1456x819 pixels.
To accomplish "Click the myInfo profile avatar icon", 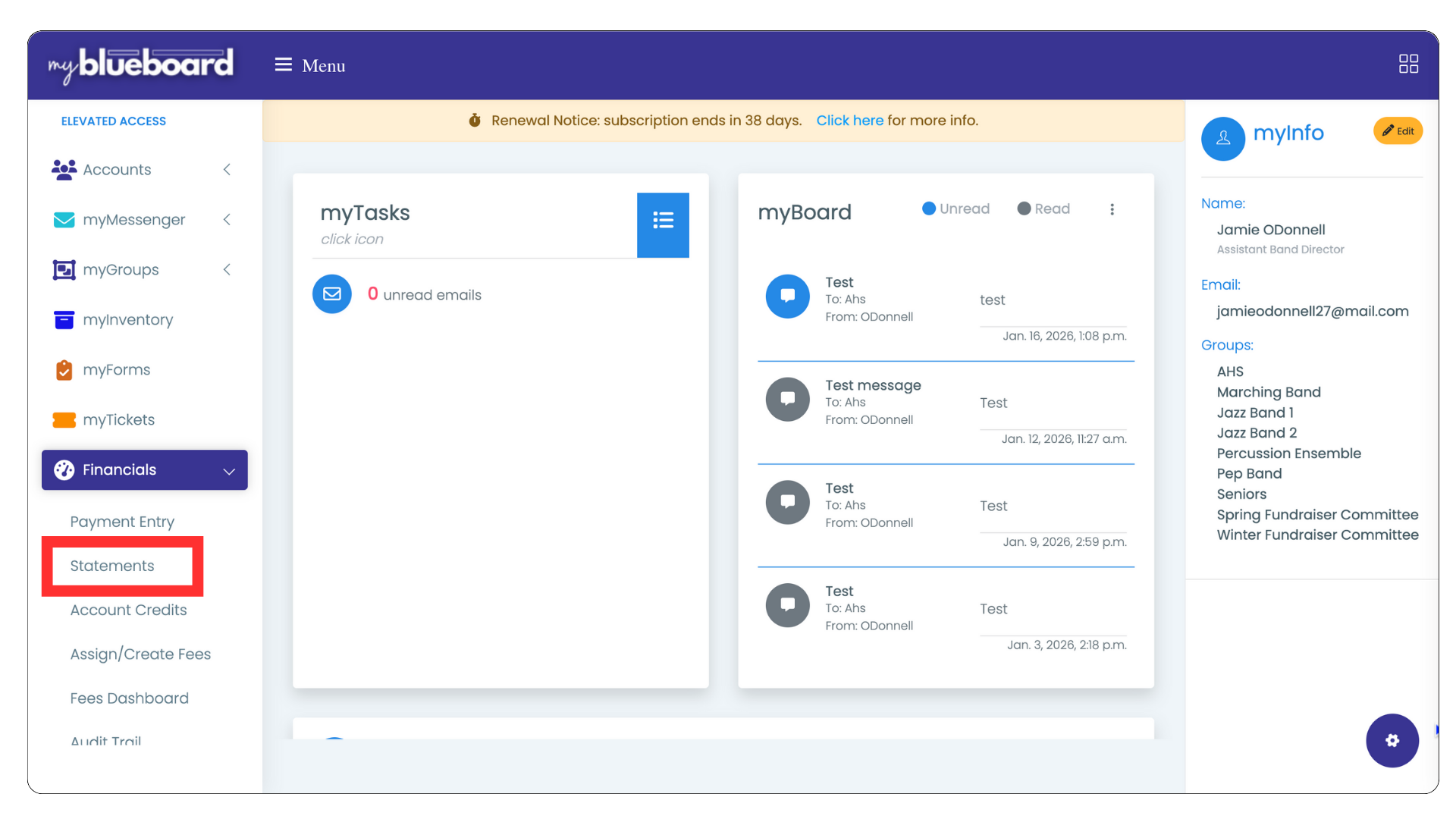I will [1222, 139].
